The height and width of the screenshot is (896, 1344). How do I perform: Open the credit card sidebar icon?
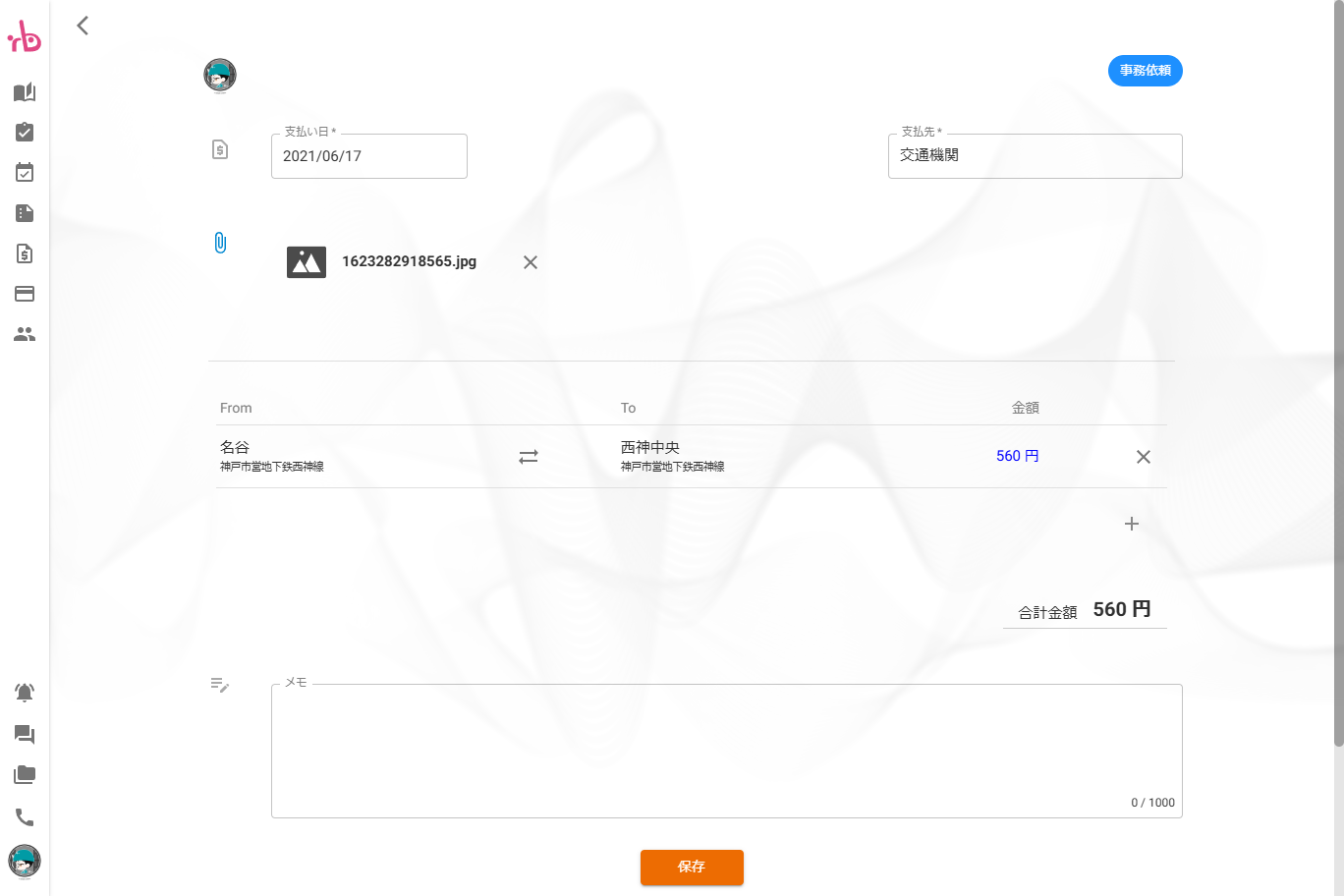pyautogui.click(x=25, y=294)
